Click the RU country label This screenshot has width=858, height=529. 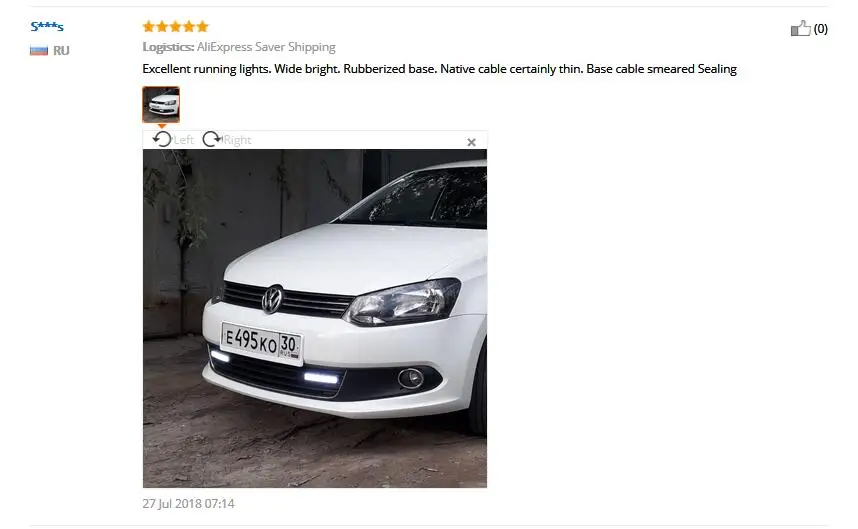click(x=61, y=50)
